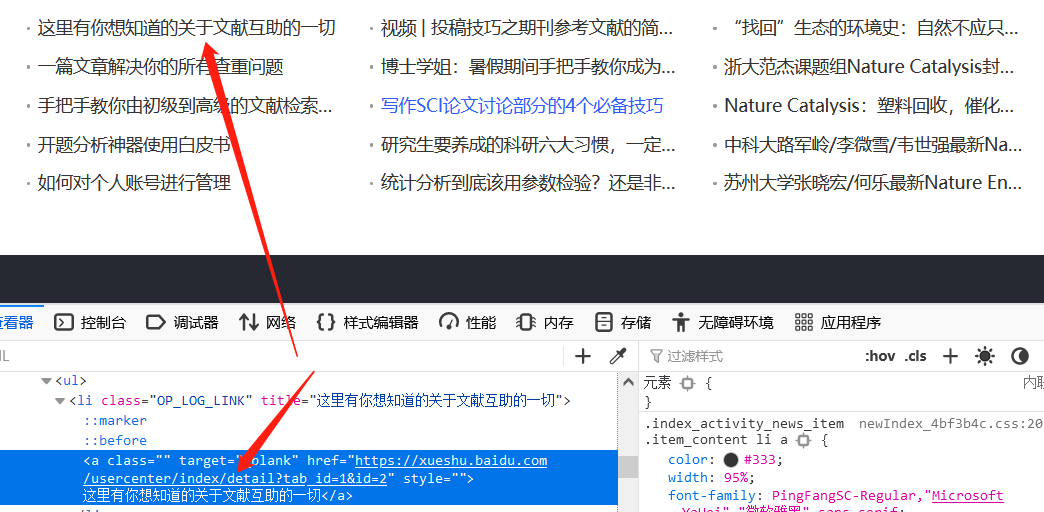Switch to the 调试器 debugger tab
The height and width of the screenshot is (512, 1044).
point(182,323)
